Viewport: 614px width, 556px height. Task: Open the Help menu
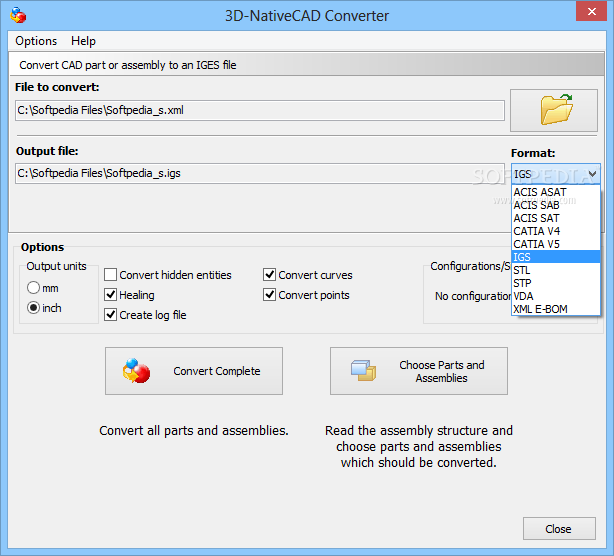point(83,41)
